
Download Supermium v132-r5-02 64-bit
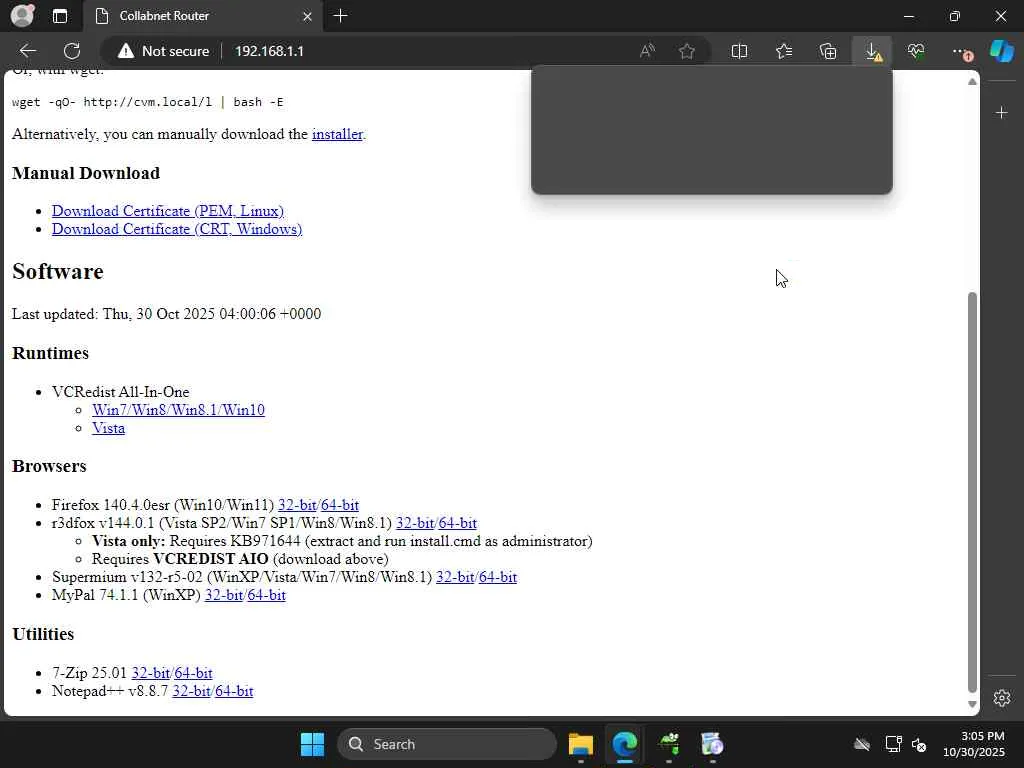point(498,577)
